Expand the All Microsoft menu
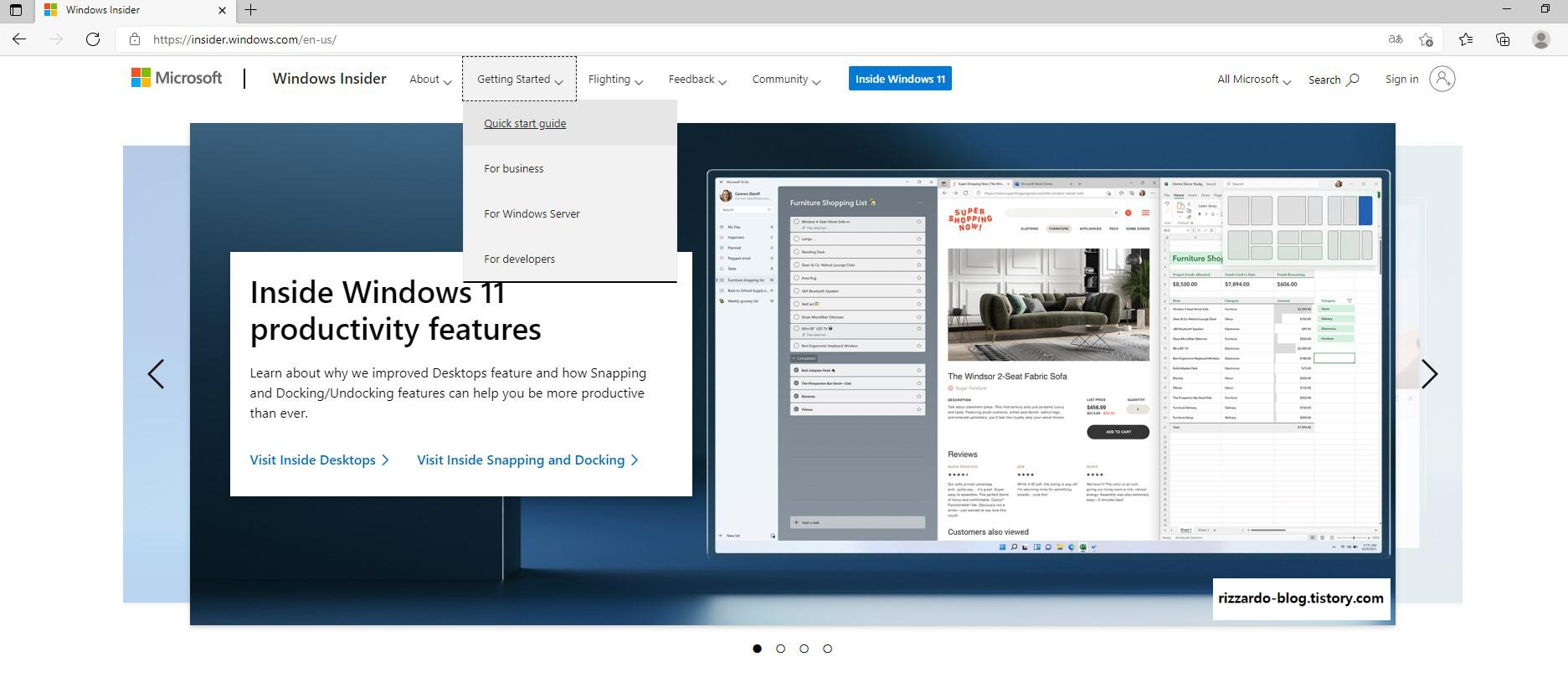This screenshot has height=688, width=1568. 1254,79
